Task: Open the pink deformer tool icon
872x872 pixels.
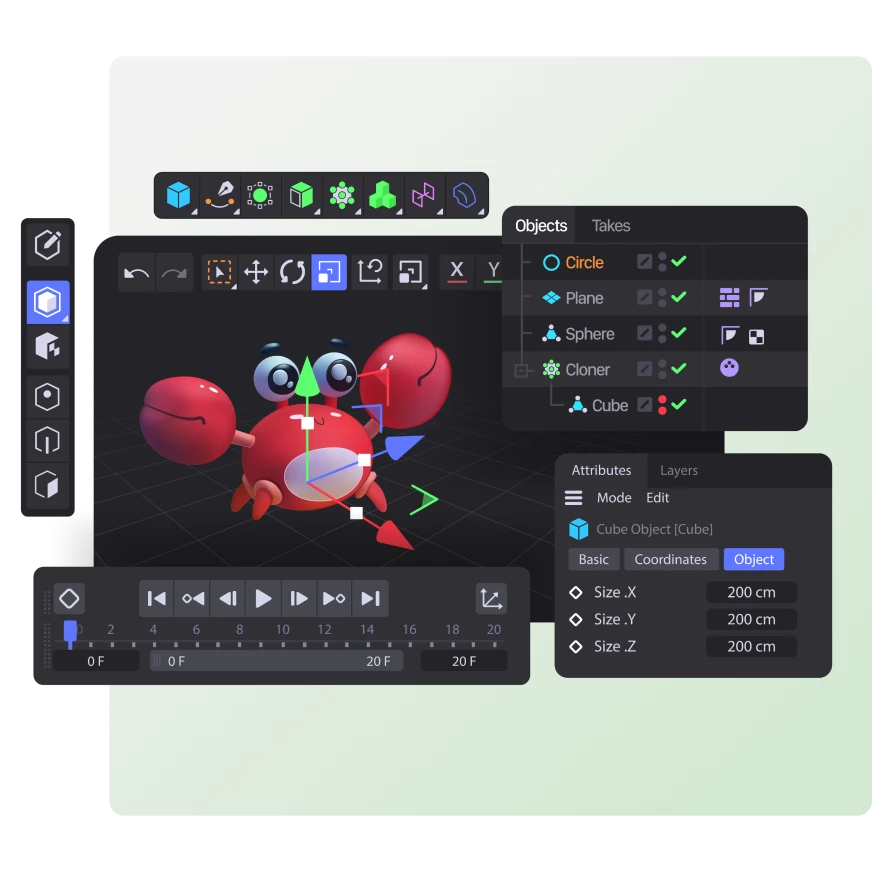Action: [x=424, y=195]
